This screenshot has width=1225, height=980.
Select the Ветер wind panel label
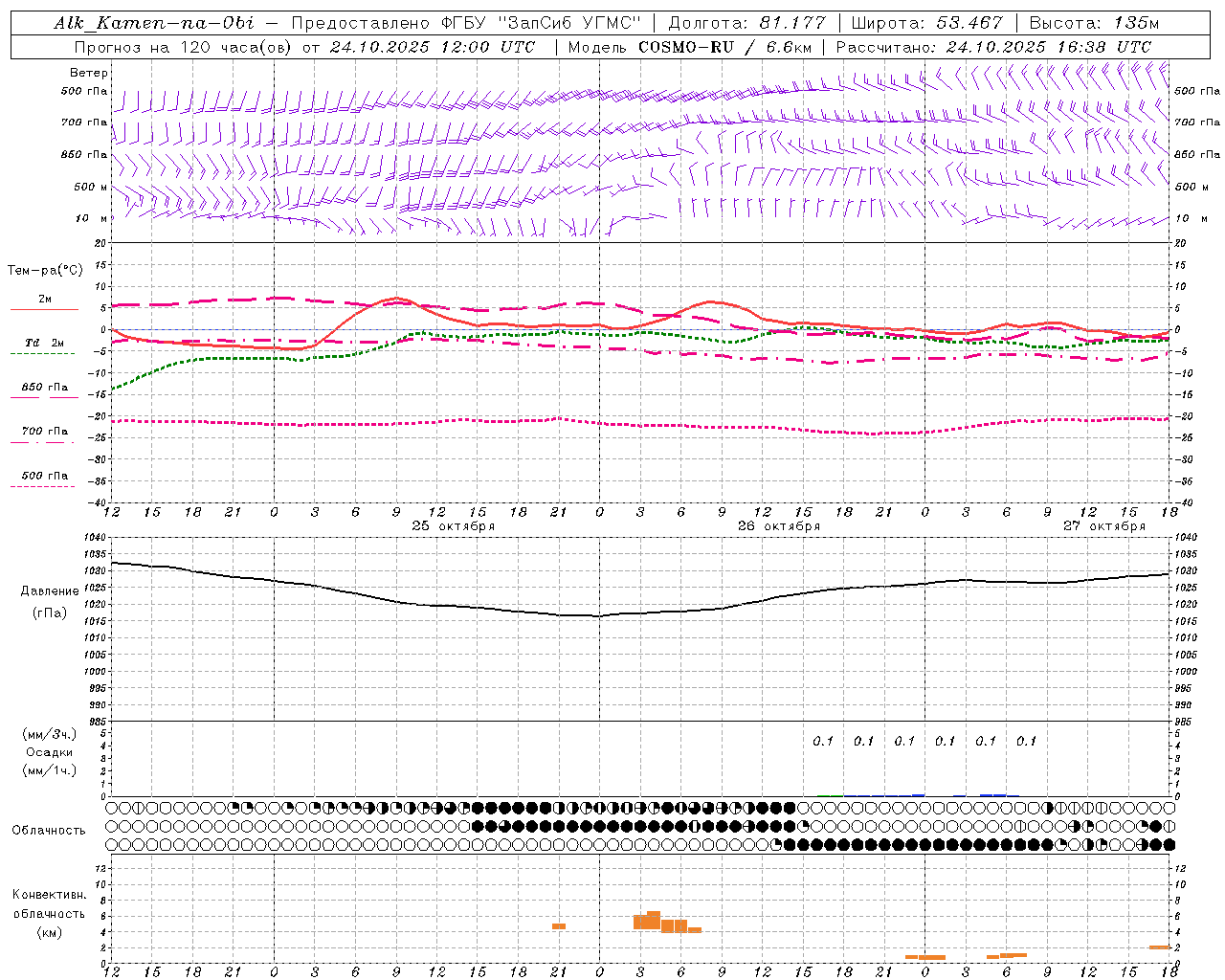coord(89,73)
